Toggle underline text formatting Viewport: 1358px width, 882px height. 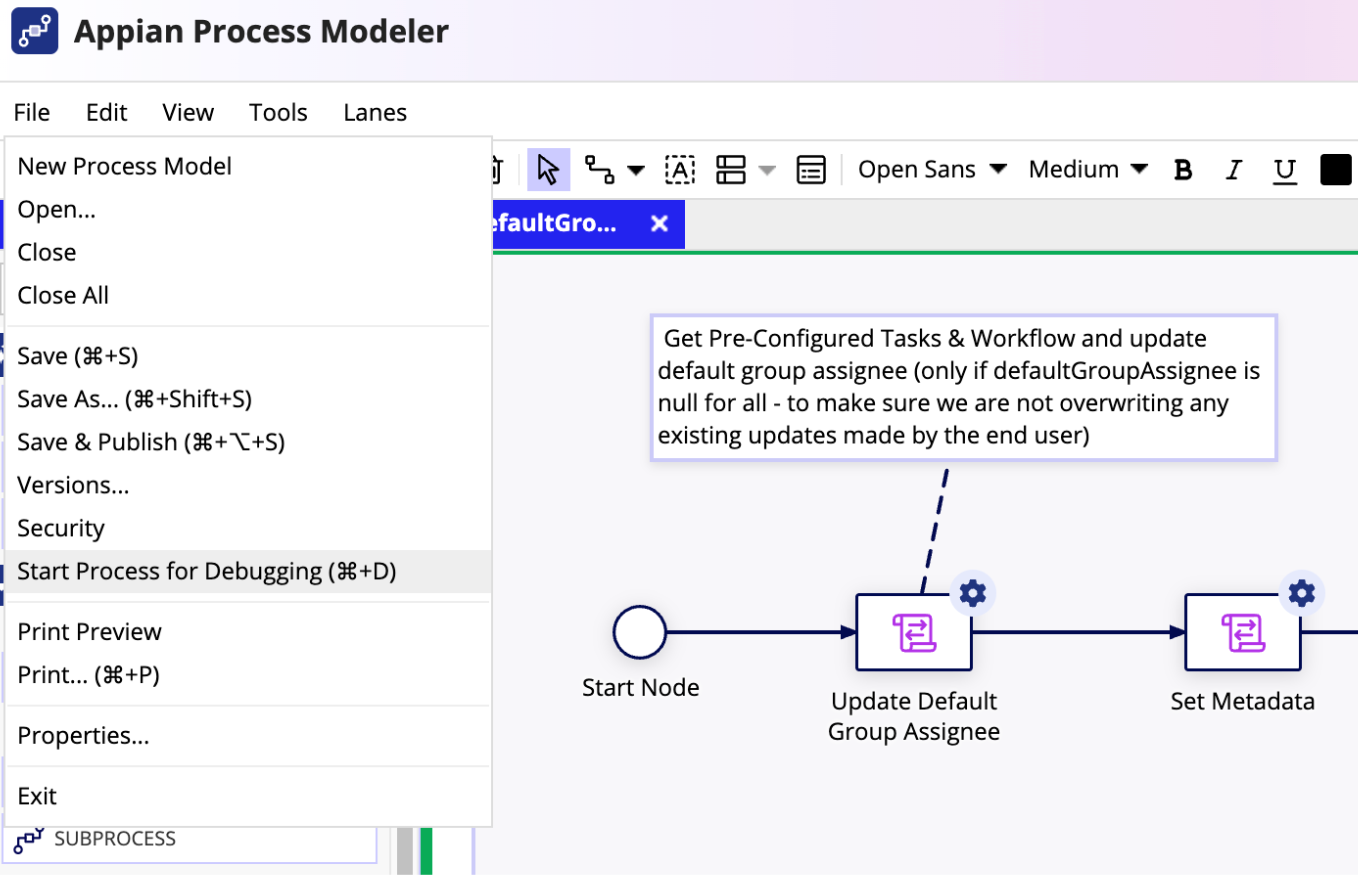[x=1285, y=171]
